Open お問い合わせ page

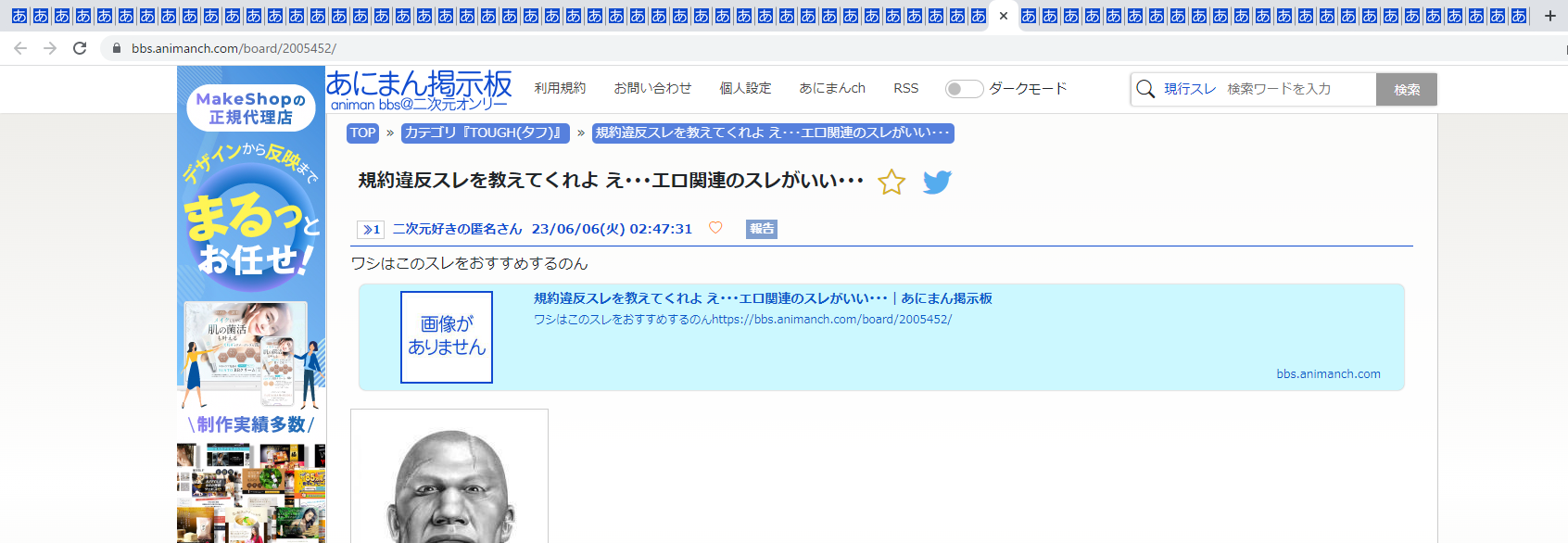[652, 88]
